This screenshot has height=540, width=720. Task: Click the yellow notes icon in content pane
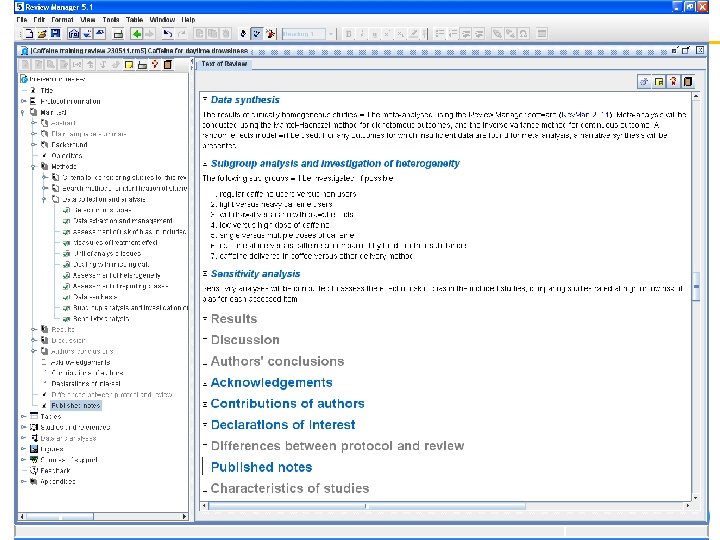point(659,82)
